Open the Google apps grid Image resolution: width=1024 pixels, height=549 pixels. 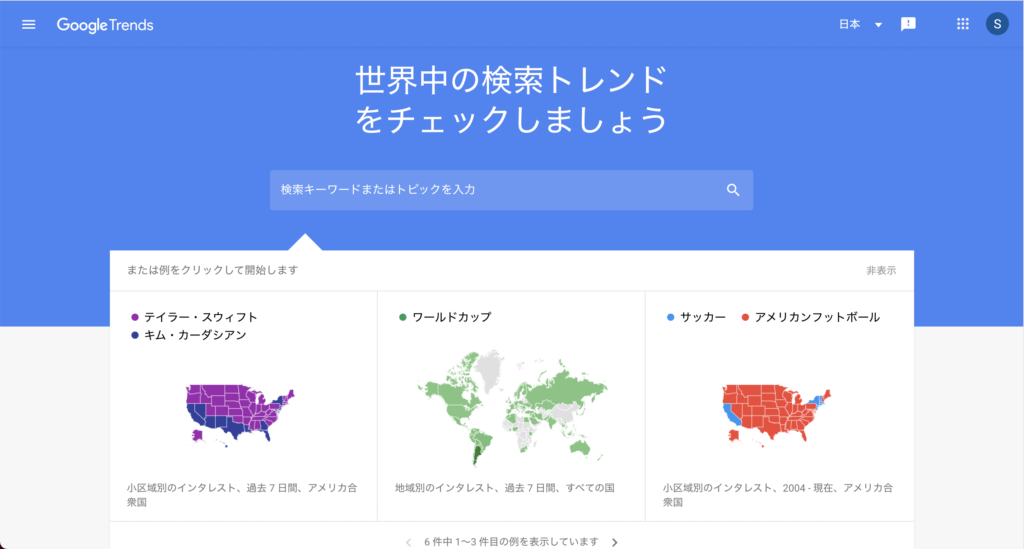click(x=963, y=25)
